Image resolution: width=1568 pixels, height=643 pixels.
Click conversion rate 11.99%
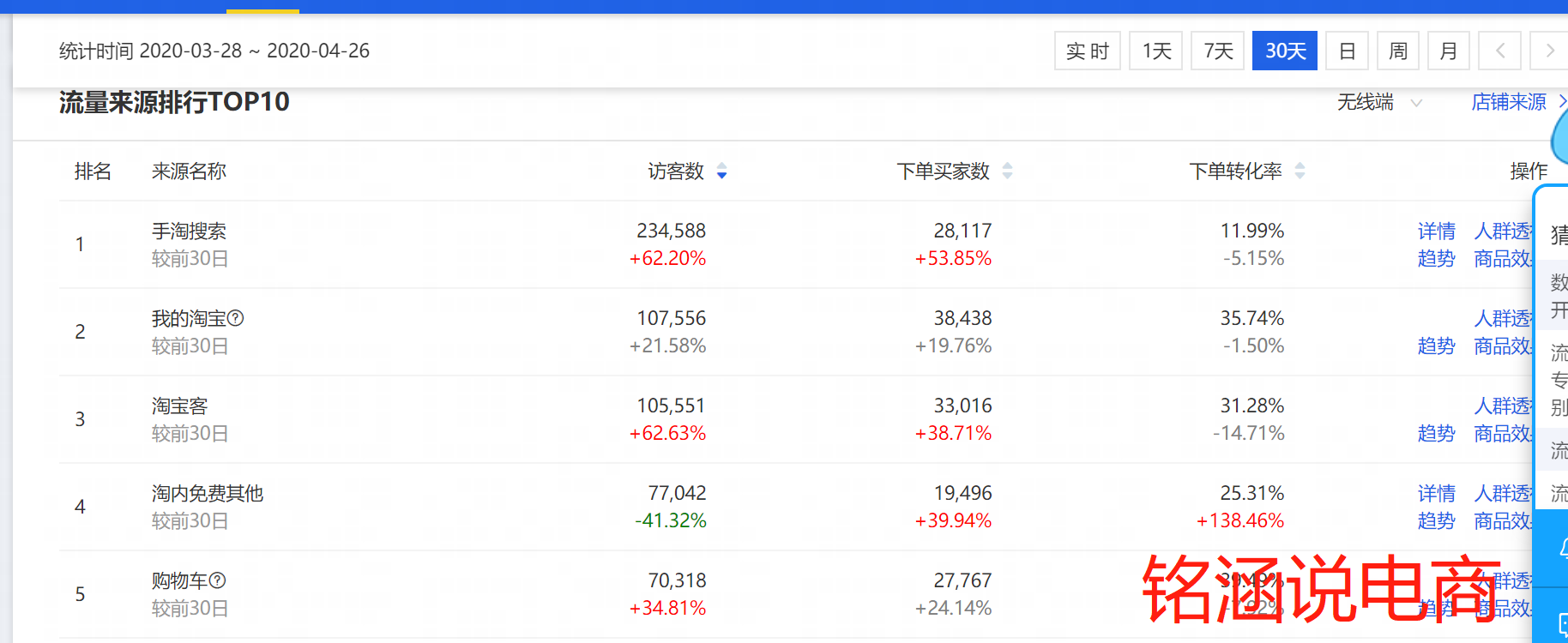1252,231
